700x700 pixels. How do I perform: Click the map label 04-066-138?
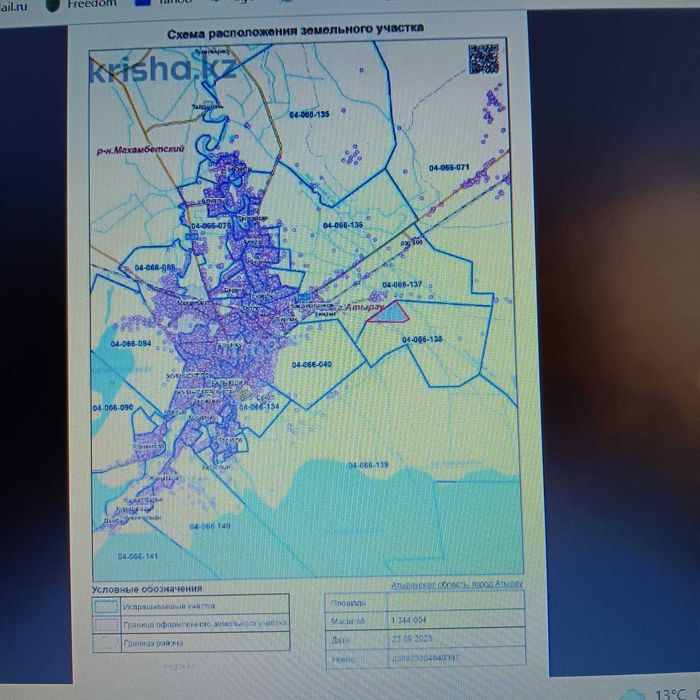coord(422,339)
